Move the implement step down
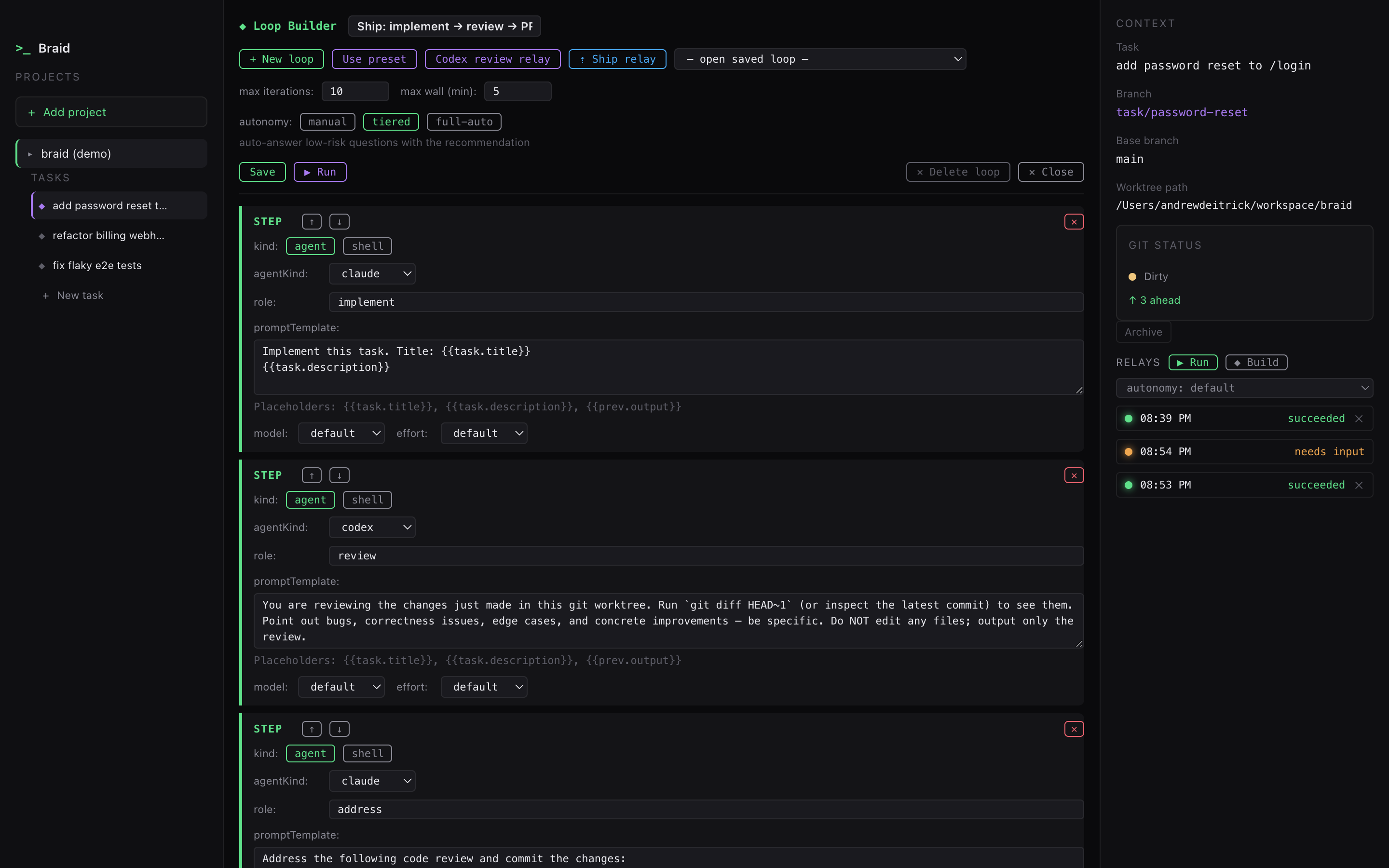 [x=339, y=222]
